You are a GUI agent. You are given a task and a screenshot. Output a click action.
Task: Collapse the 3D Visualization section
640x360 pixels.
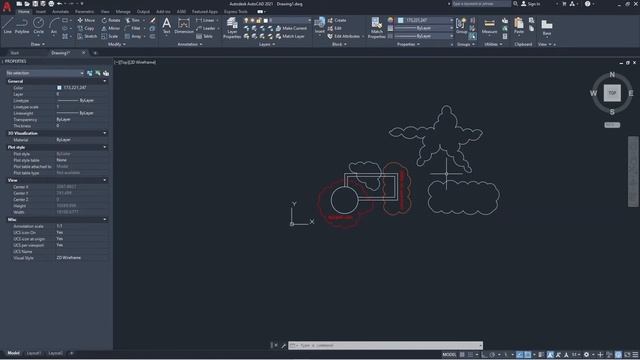105,133
